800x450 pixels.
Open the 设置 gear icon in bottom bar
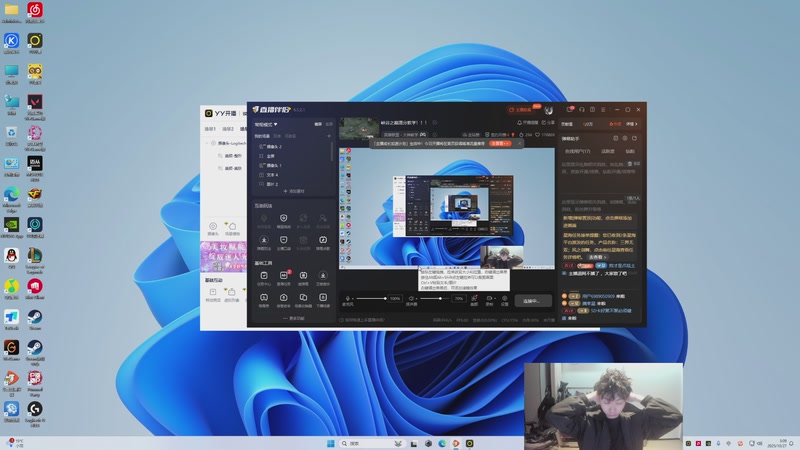[505, 298]
